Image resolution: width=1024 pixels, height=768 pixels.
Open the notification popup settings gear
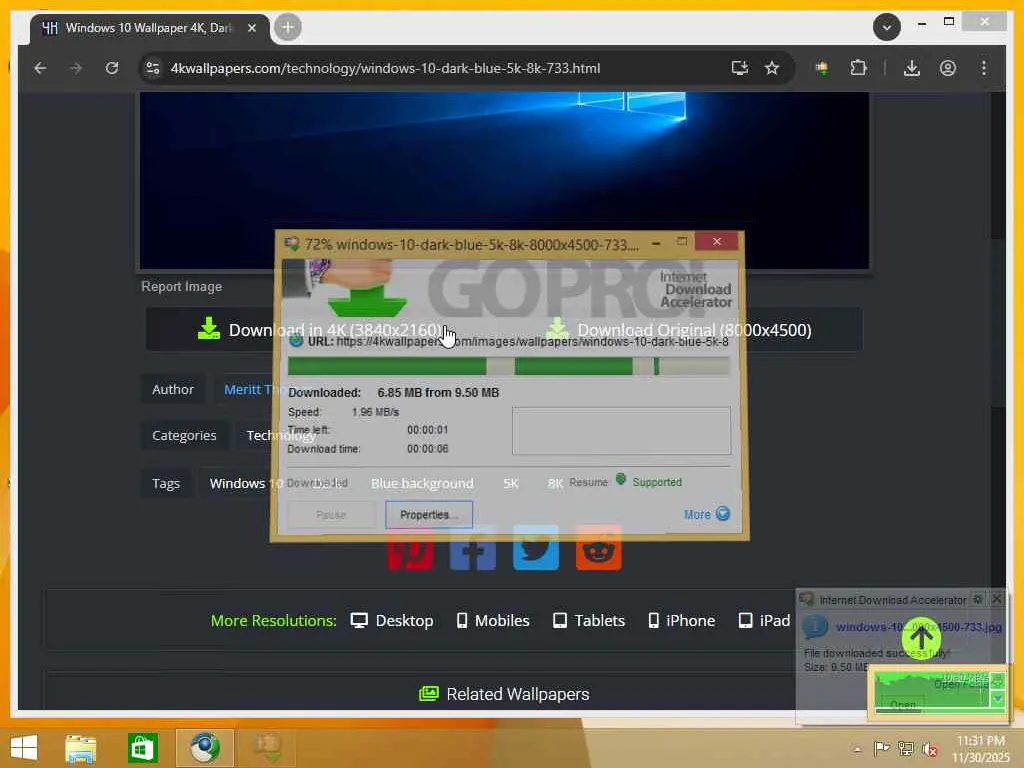[x=978, y=599]
